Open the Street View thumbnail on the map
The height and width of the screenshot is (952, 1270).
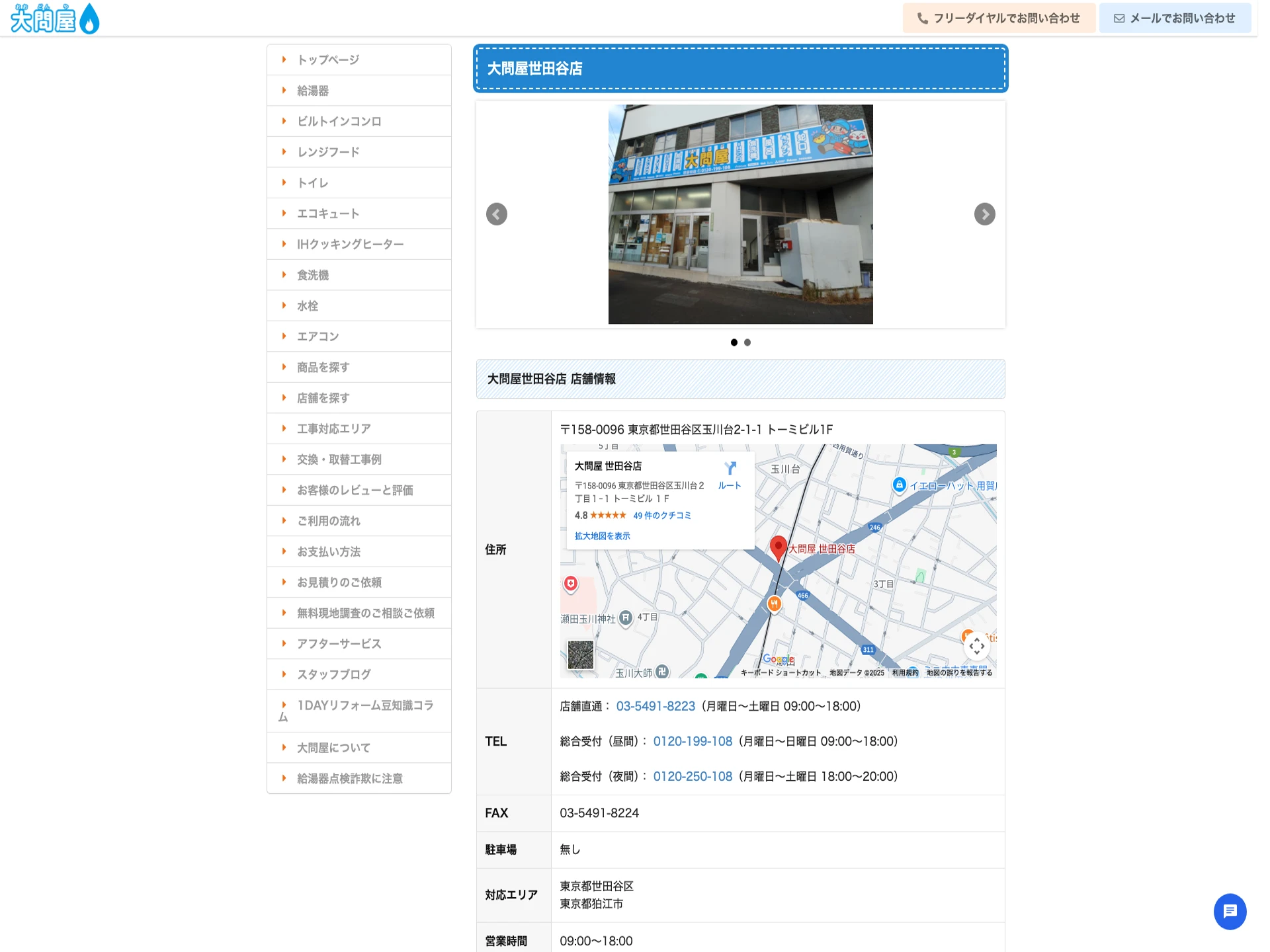click(x=581, y=654)
